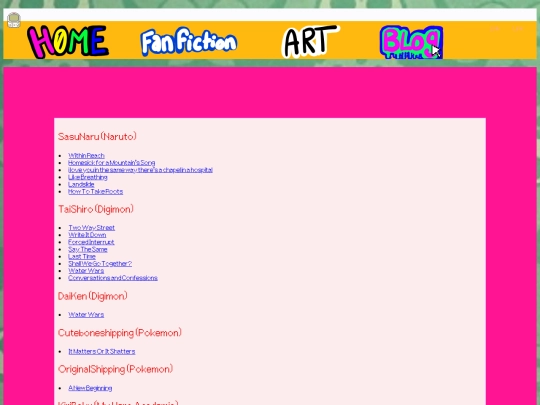Viewport: 540px width, 405px height.
Task: Click the Cuteboneshipping (Pokemon) heading
Action: (120, 333)
